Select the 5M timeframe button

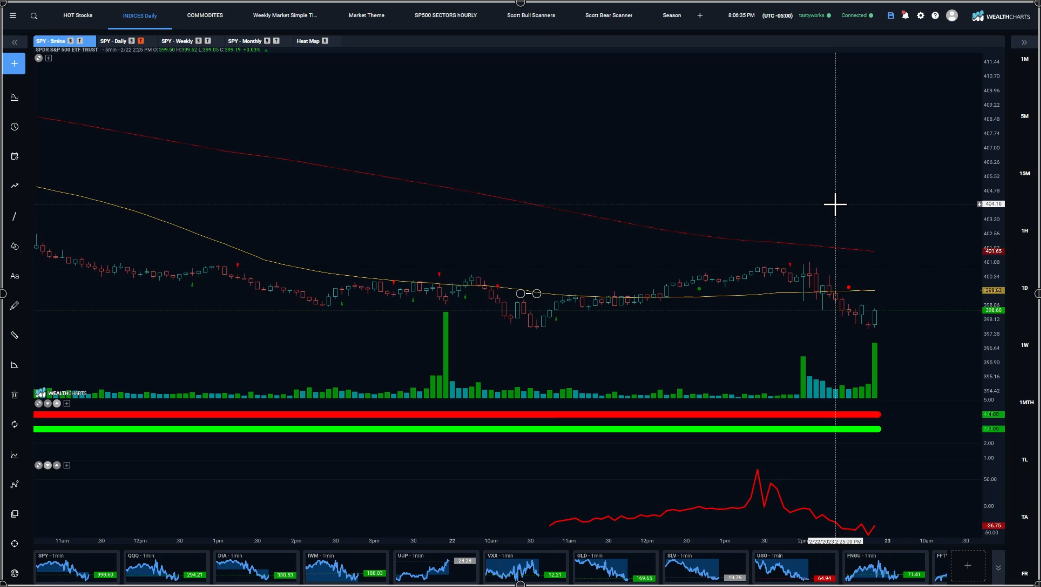[x=1024, y=116]
